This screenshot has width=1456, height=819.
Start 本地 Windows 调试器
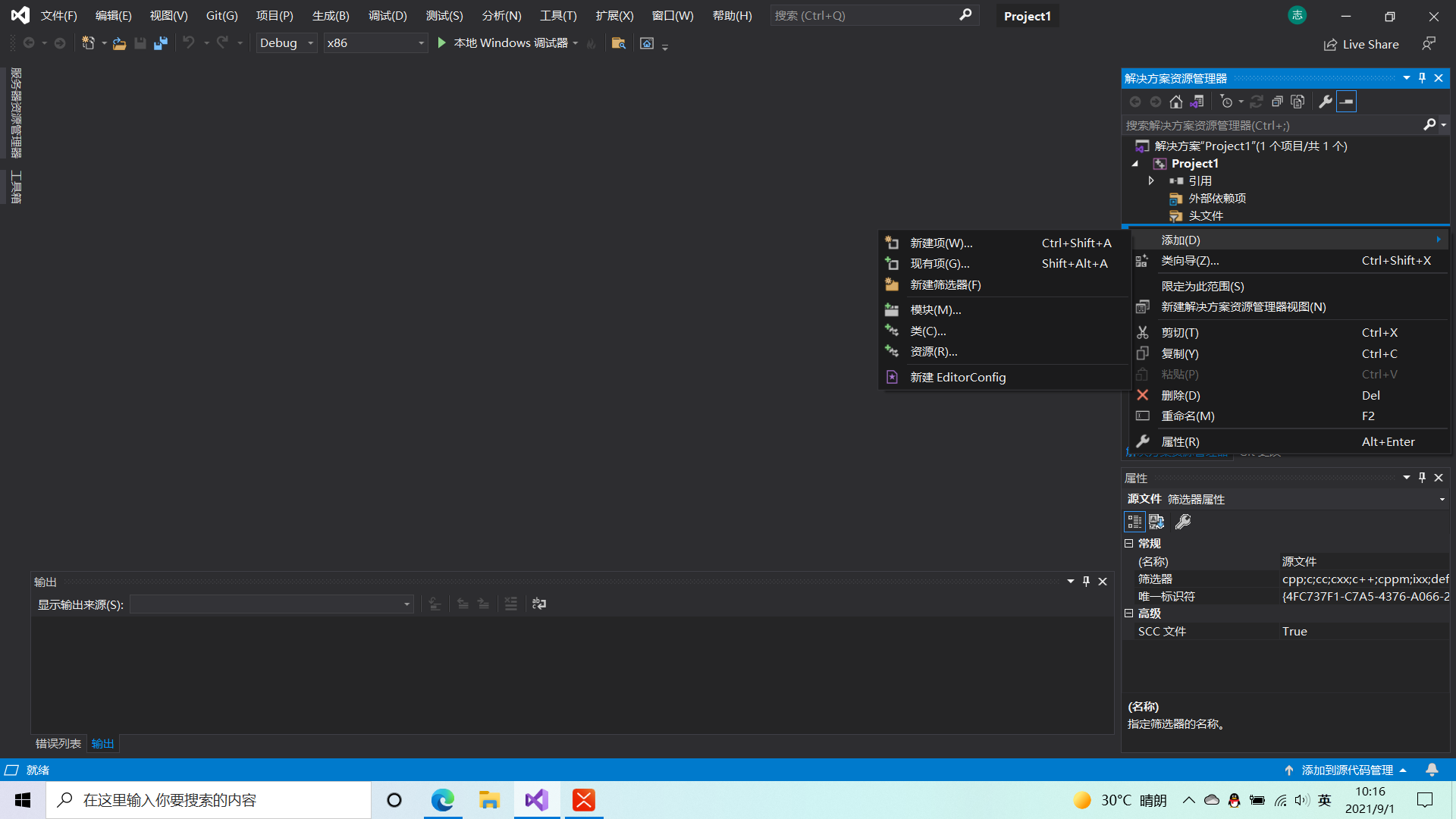pos(504,43)
